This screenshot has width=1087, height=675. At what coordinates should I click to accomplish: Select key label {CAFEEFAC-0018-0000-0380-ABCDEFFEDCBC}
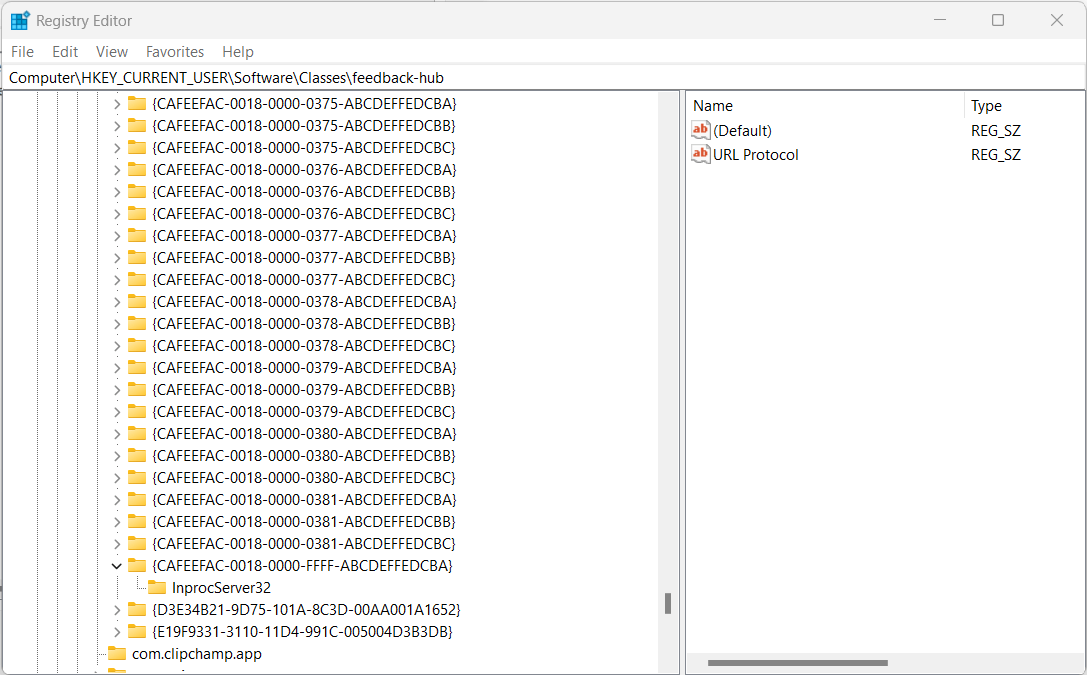[304, 478]
